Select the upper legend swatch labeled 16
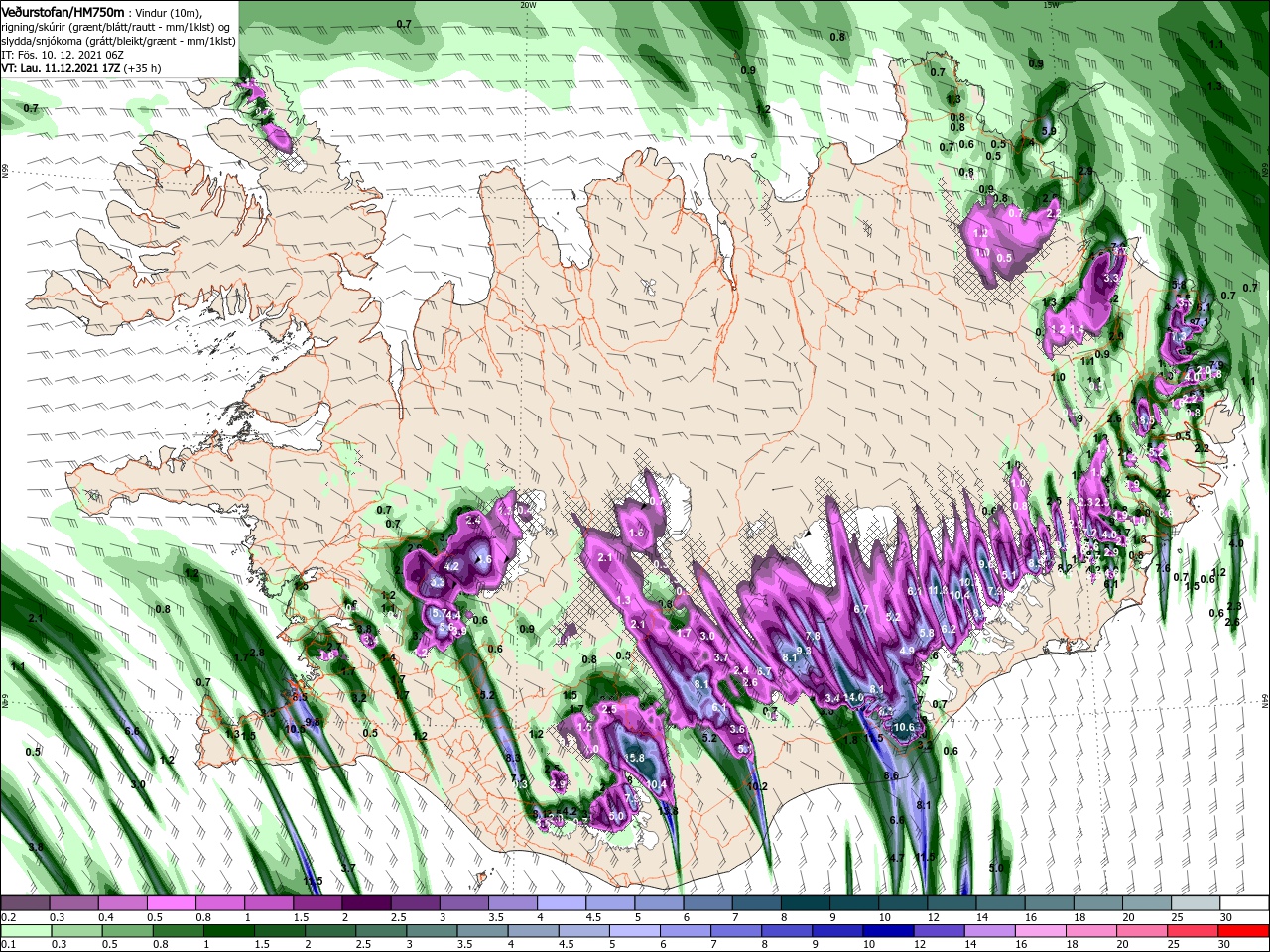 [1048, 902]
